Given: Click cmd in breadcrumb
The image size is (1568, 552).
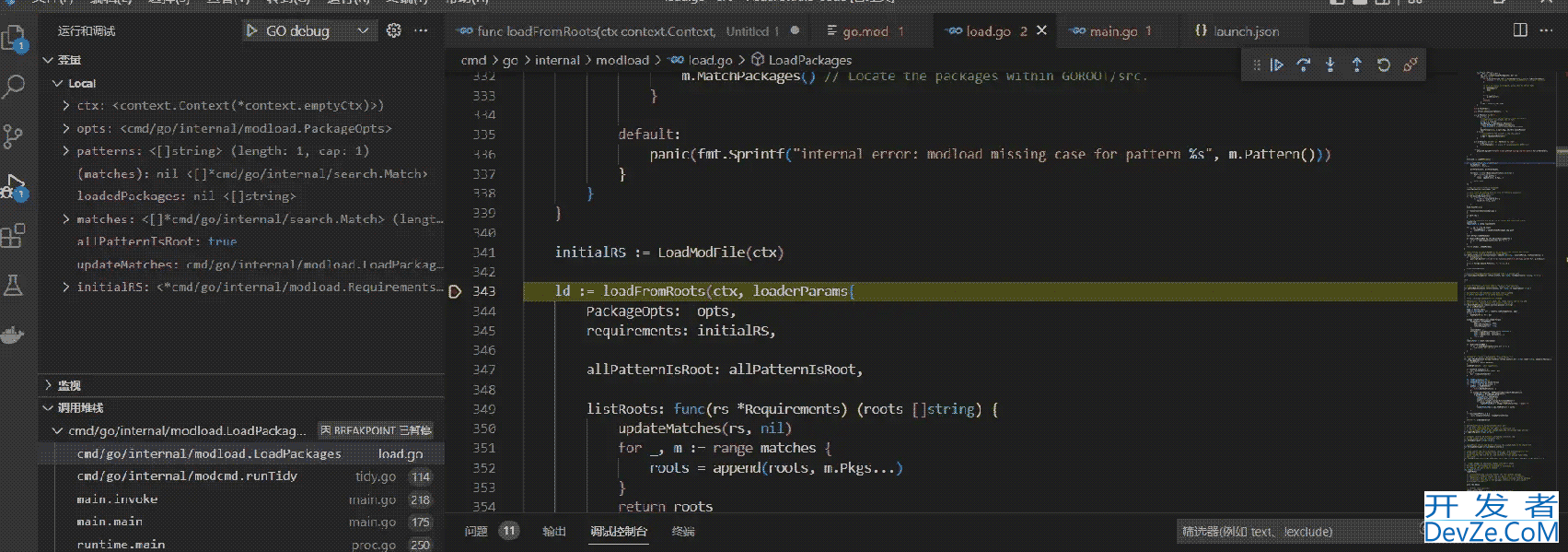Looking at the screenshot, I should pos(473,60).
